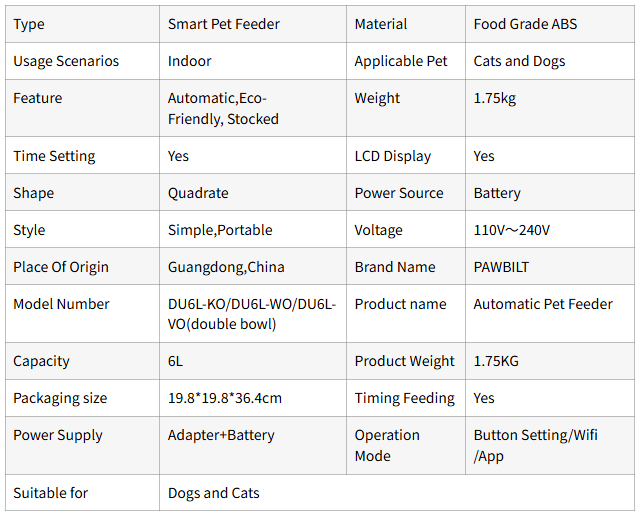The width and height of the screenshot is (642, 517).
Task: Click the 'Simple,Portable' style value
Action: tap(220, 230)
